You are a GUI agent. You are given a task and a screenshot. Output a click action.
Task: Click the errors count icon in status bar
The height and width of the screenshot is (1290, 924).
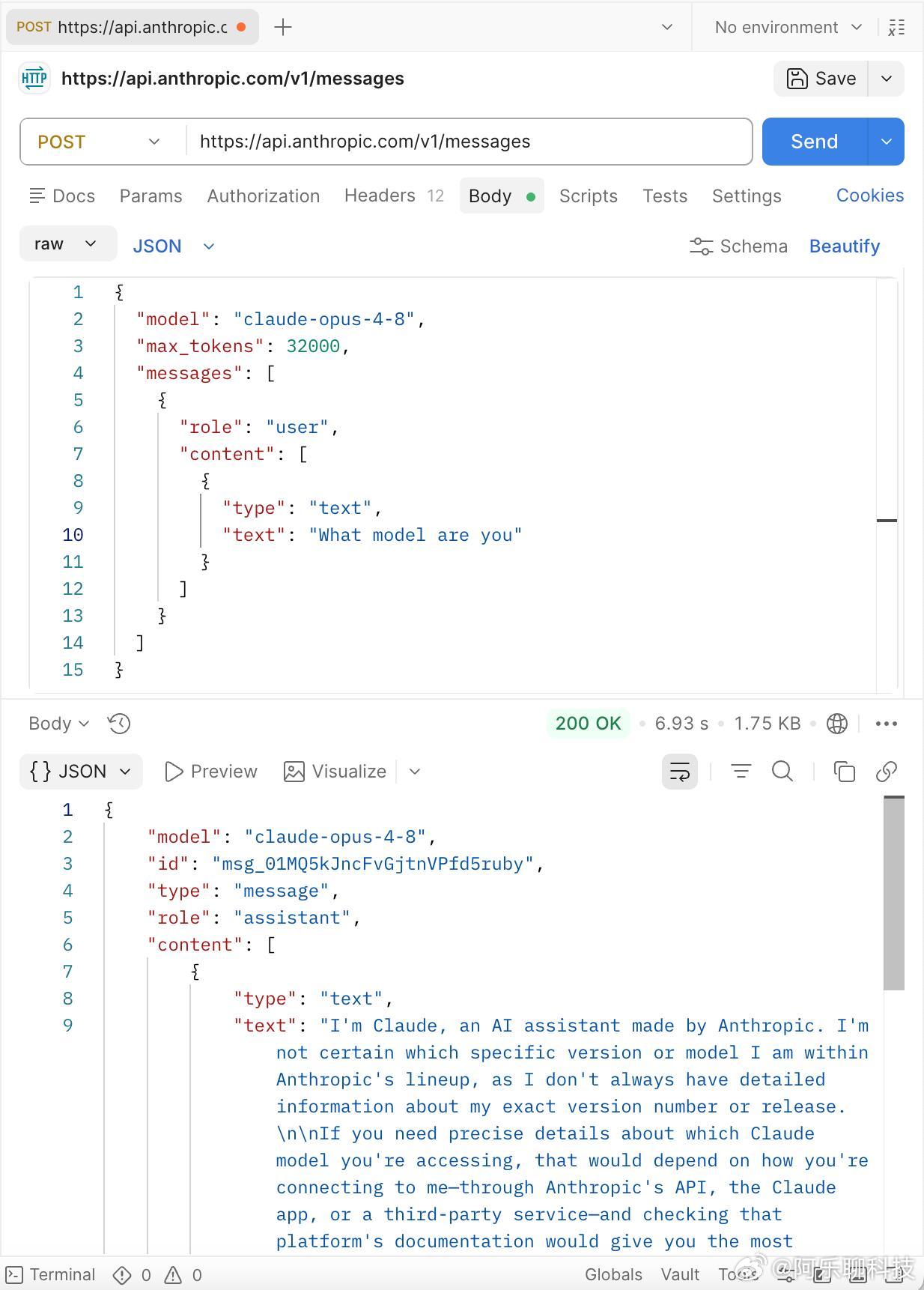[121, 1275]
